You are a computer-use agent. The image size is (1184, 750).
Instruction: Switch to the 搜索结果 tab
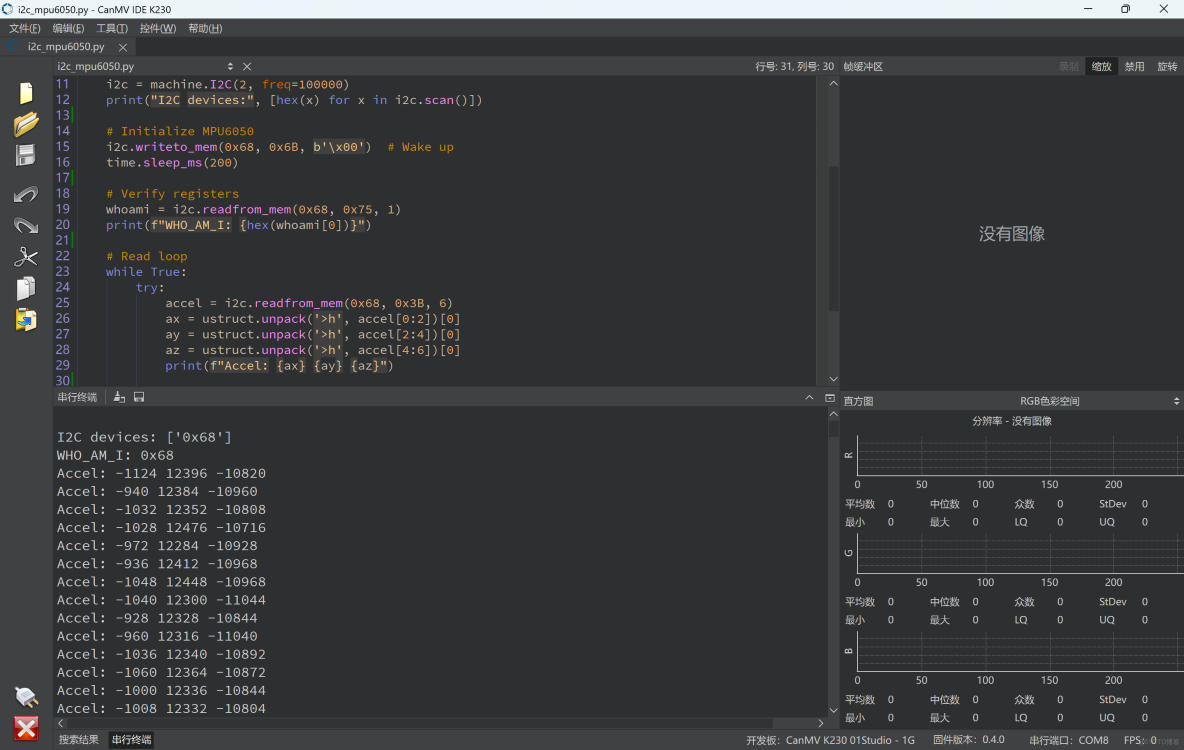click(x=79, y=740)
